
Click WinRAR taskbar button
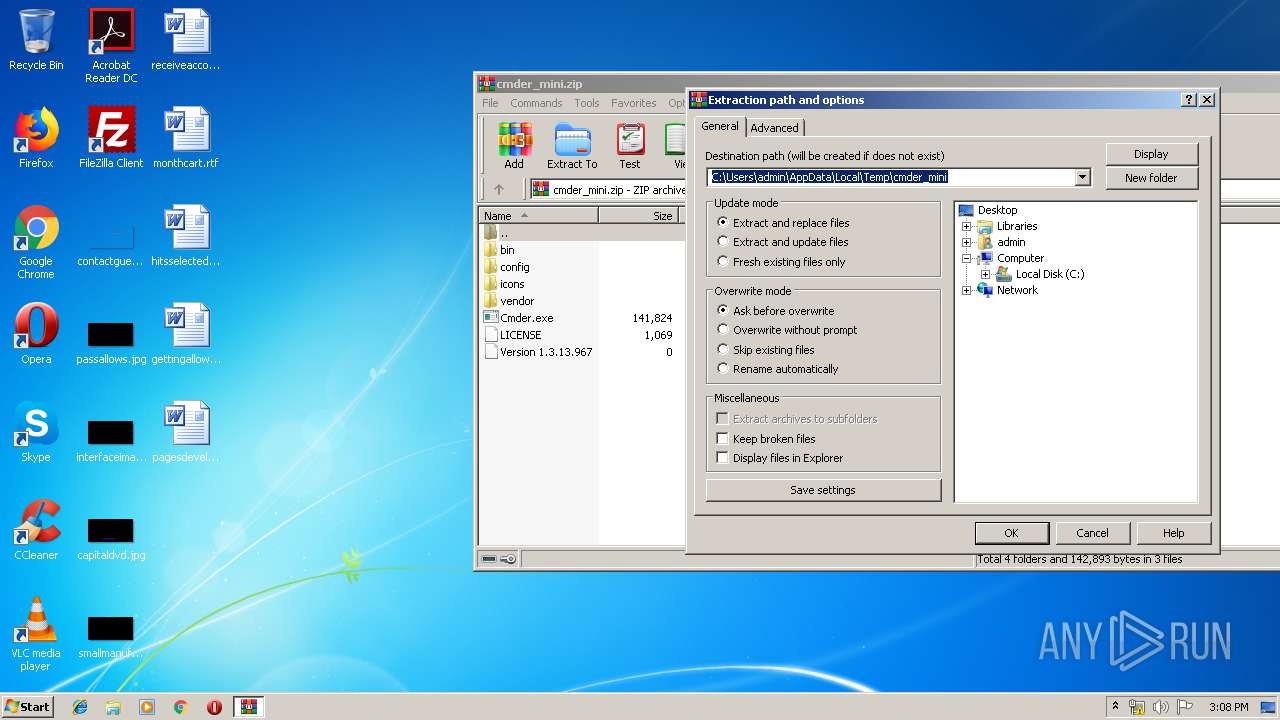click(x=248, y=707)
